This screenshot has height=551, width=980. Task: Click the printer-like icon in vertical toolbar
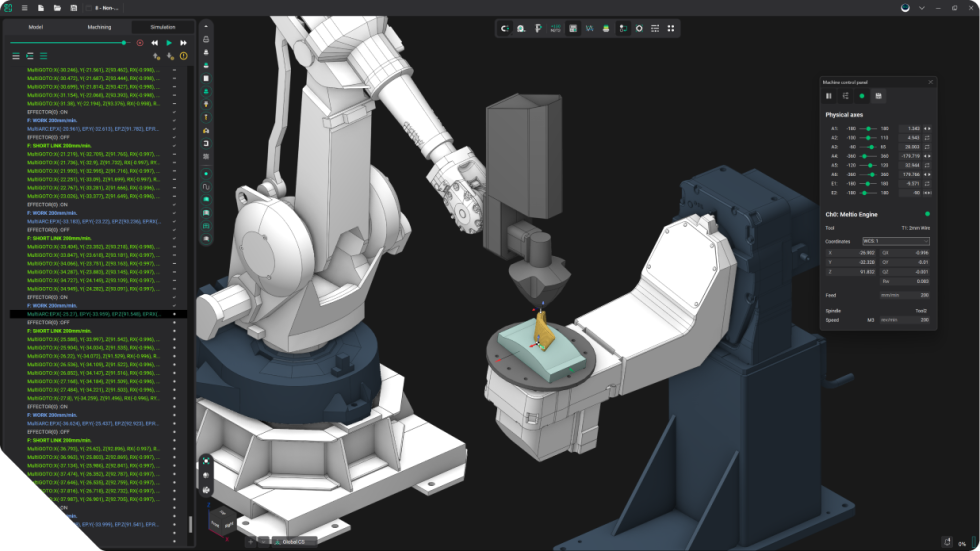click(x=206, y=39)
